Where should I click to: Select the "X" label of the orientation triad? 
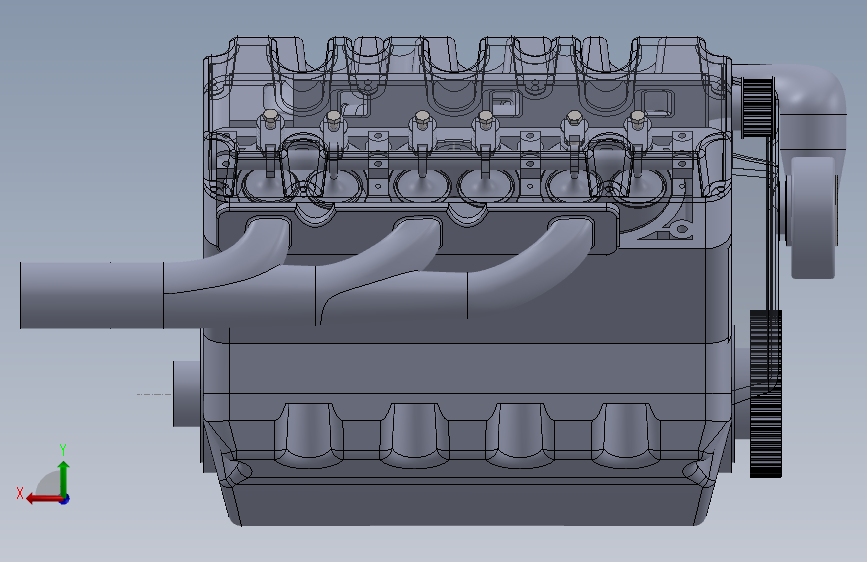[x=20, y=493]
